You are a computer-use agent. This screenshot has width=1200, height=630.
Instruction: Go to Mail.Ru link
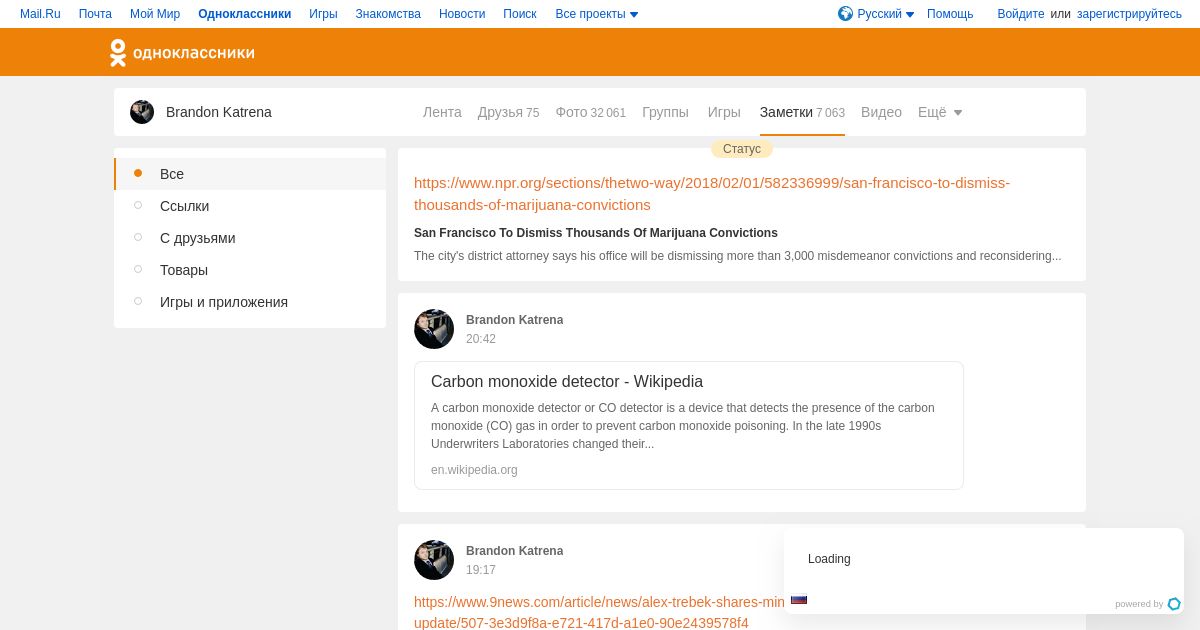[40, 14]
